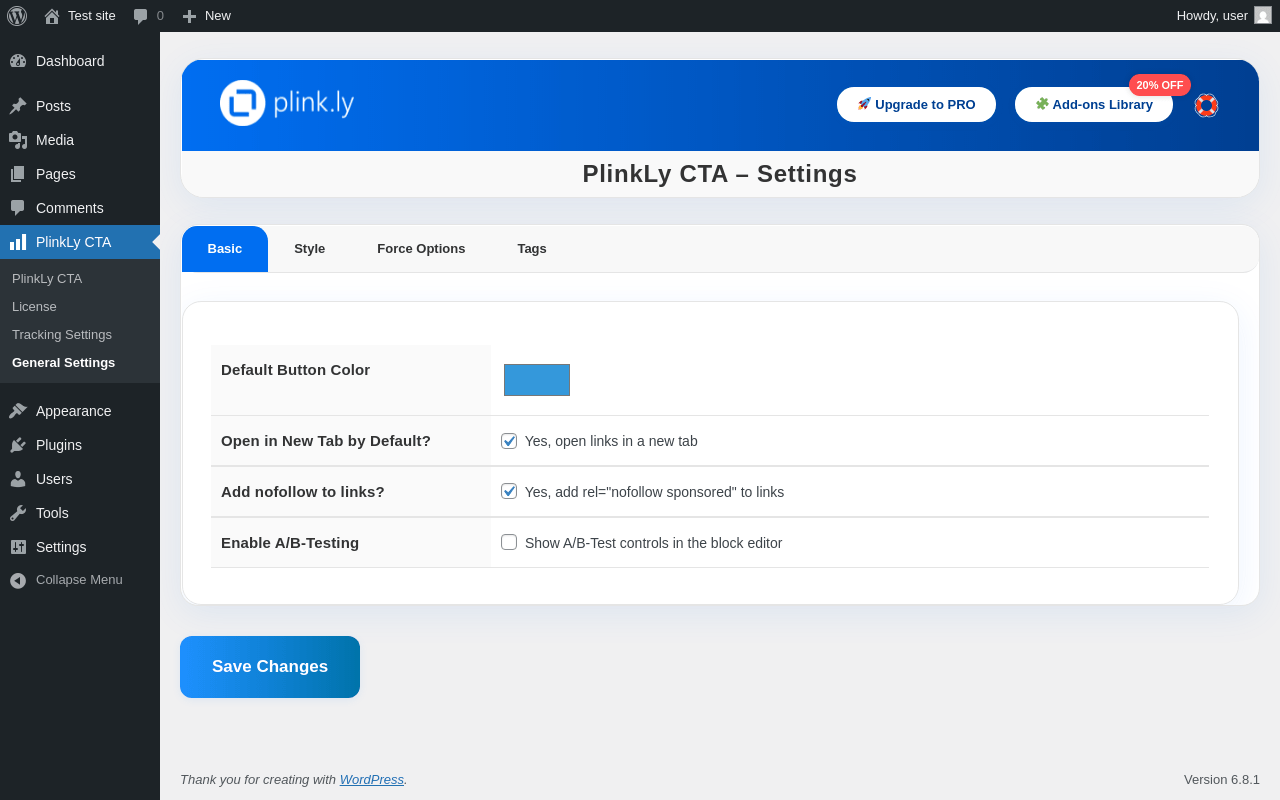Click the Settings sliders icon
Screen dimensions: 1280x800
pos(18,547)
